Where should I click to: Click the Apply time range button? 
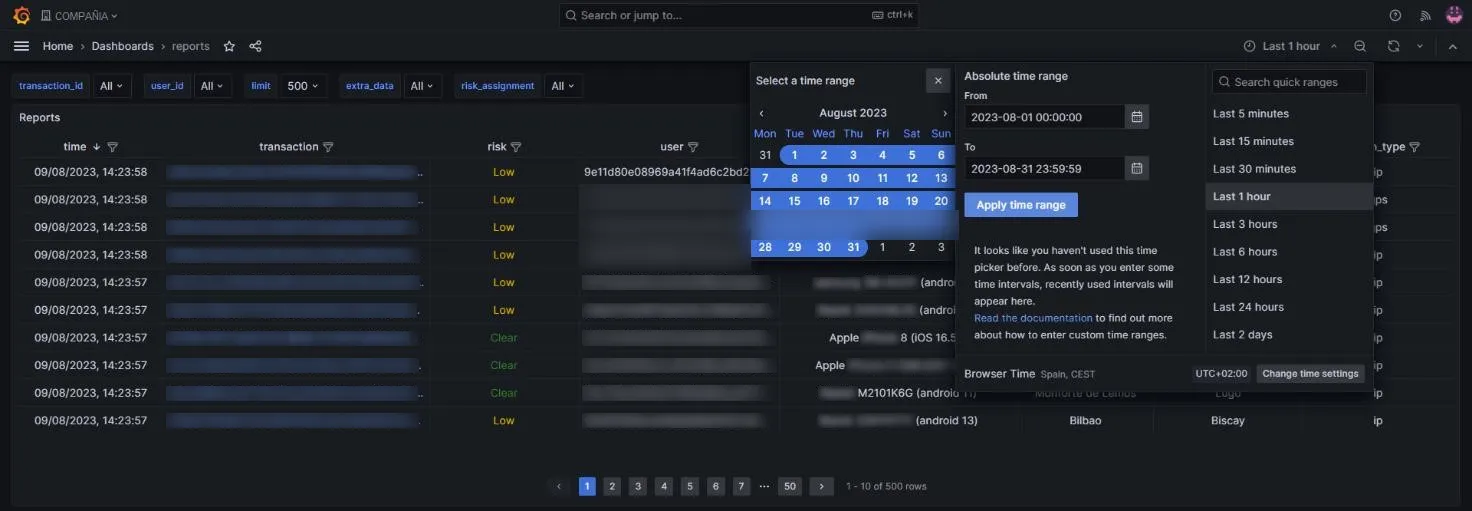1021,205
